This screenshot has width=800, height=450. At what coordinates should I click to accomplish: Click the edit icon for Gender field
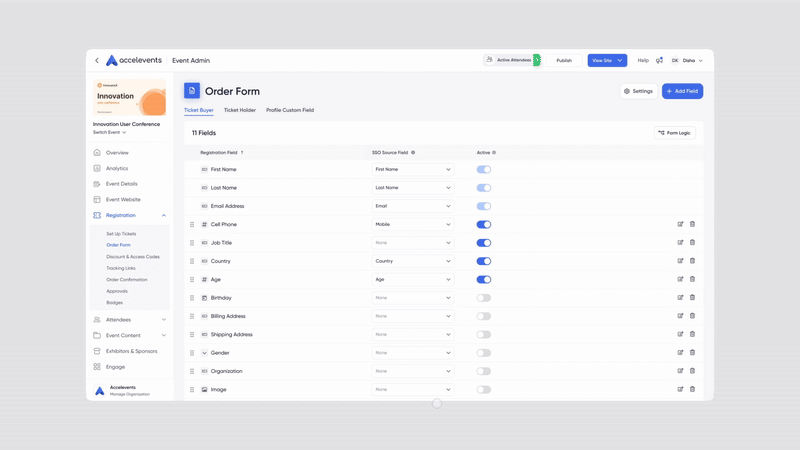681,352
